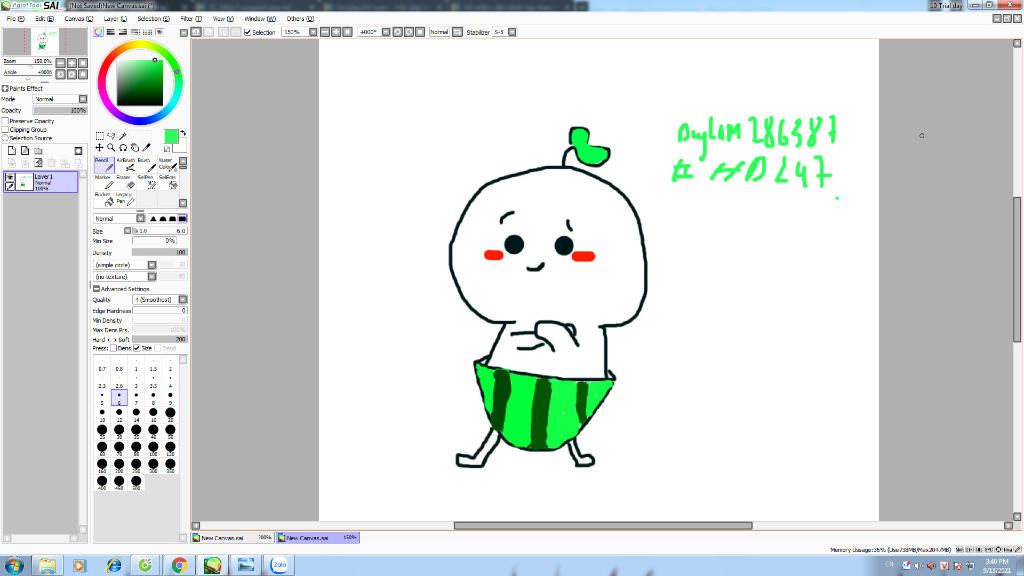Open Chrome from the taskbar
1024x576 pixels.
coord(179,565)
